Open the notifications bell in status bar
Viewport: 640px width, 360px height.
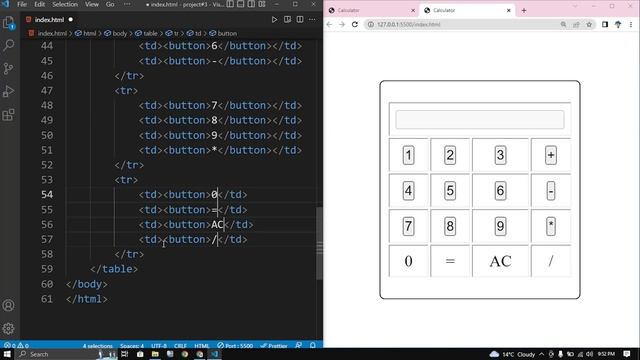(x=313, y=346)
